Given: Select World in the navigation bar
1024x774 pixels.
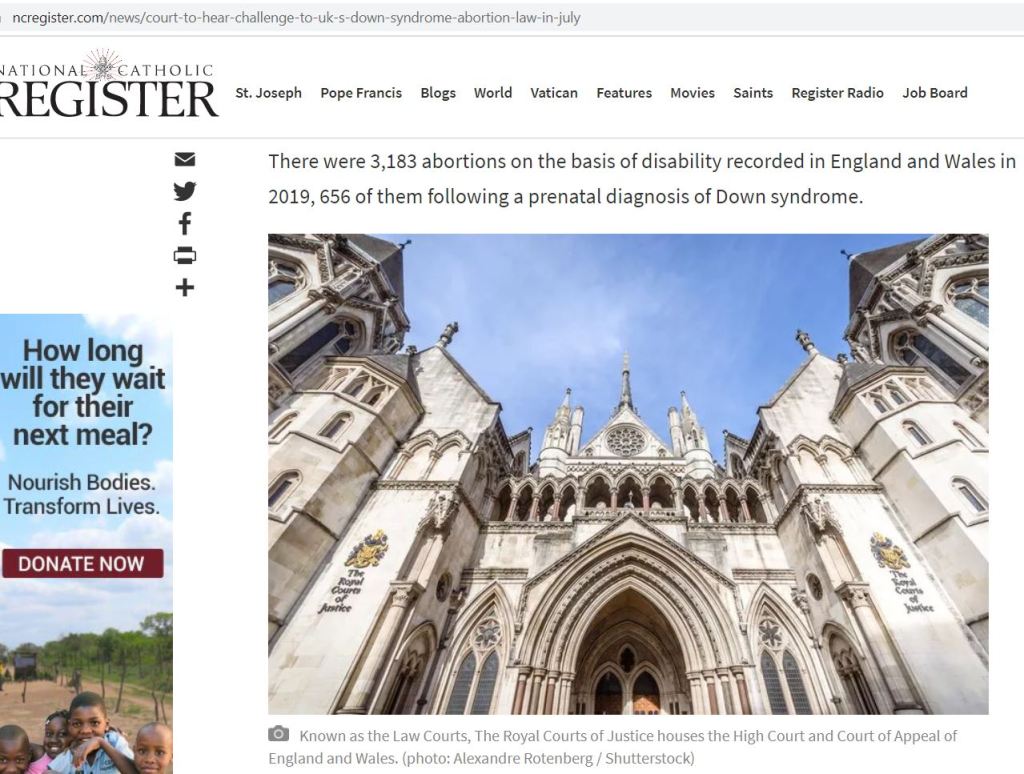Looking at the screenshot, I should point(493,93).
